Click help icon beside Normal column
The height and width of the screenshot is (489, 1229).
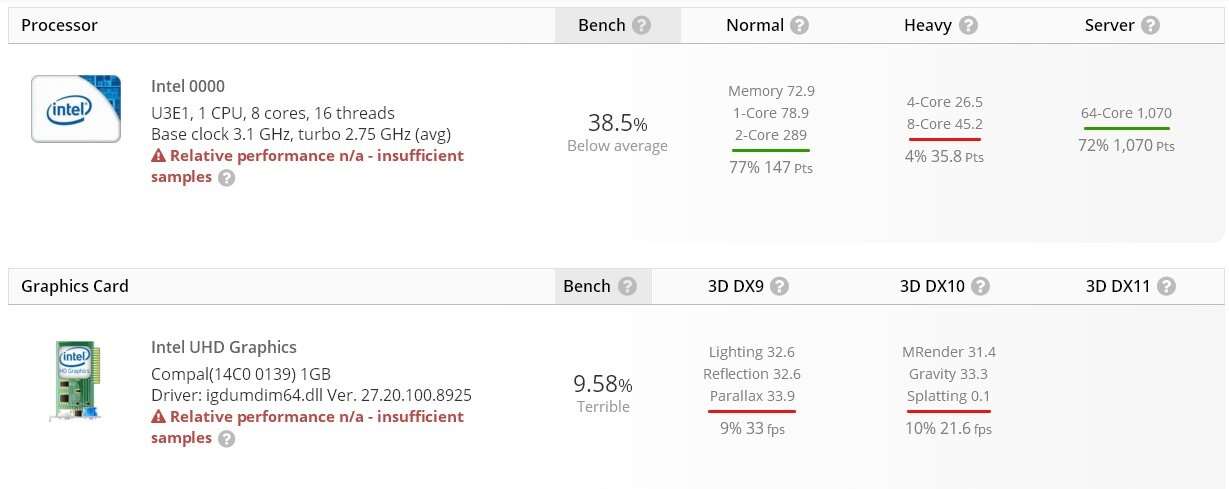[x=799, y=26]
